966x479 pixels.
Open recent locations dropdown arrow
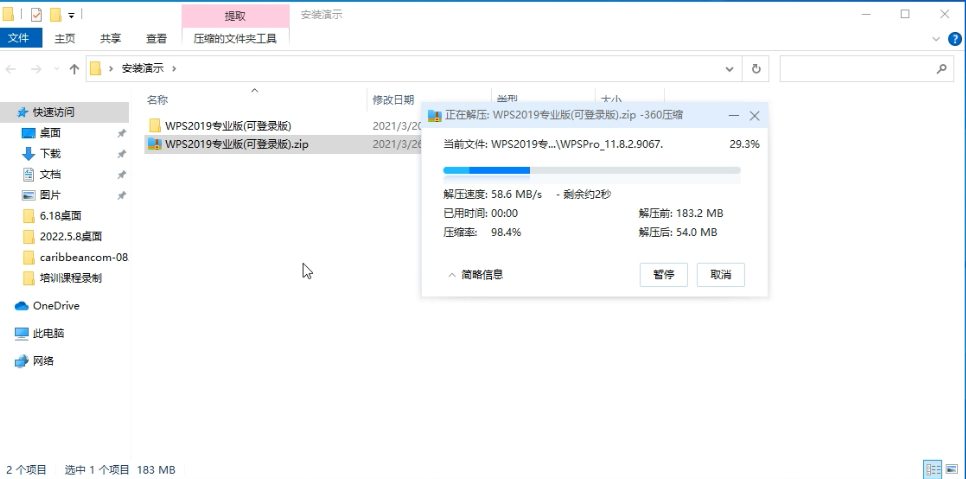(57, 69)
